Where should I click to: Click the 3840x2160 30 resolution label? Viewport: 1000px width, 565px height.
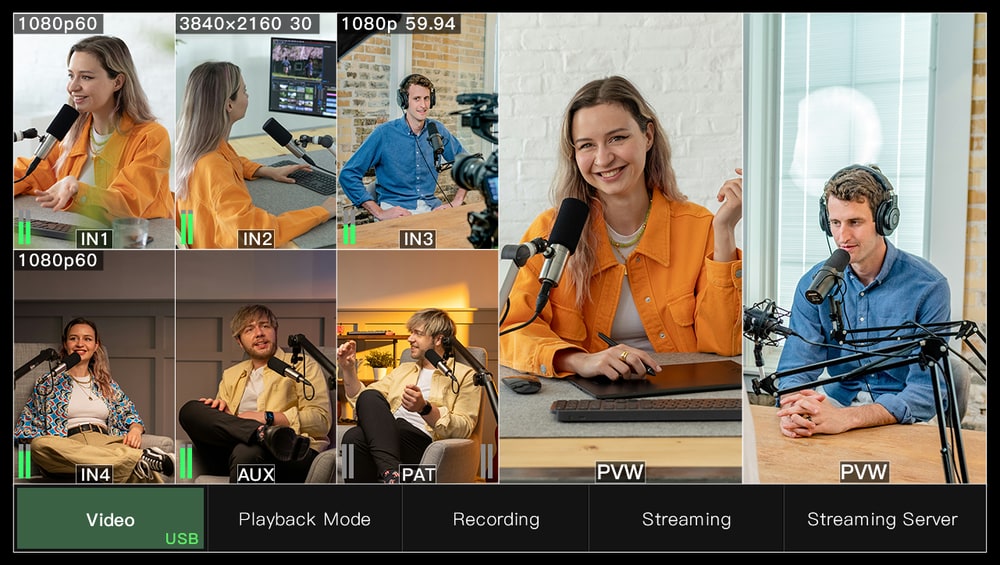point(247,24)
